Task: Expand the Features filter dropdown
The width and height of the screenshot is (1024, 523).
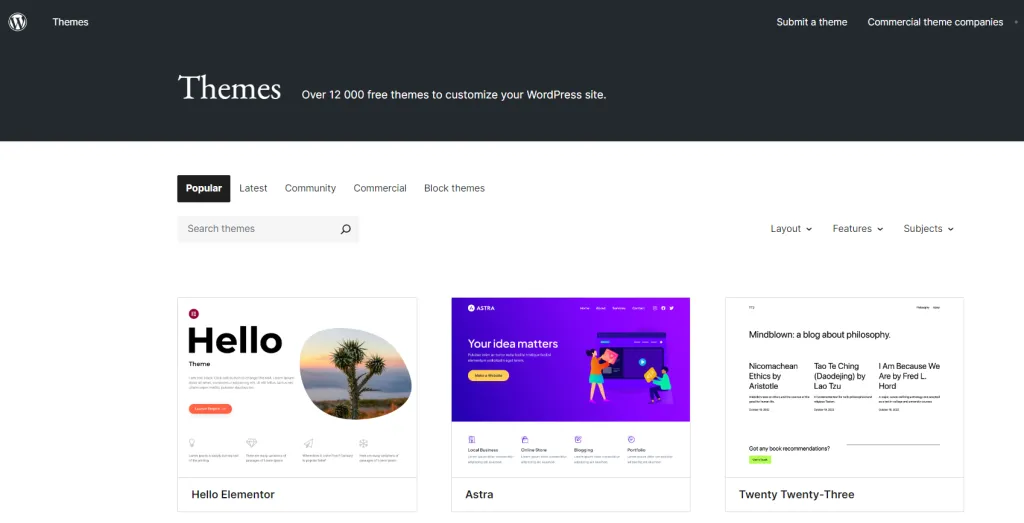Action: click(x=857, y=229)
